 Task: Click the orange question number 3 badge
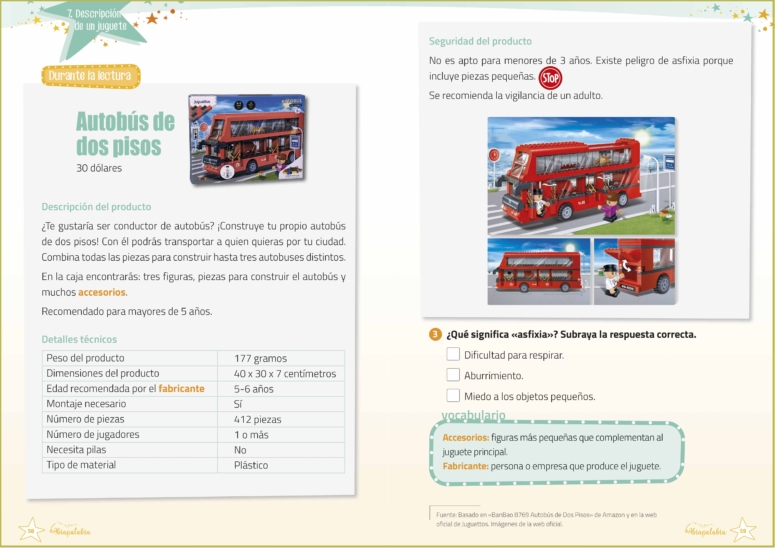click(434, 335)
